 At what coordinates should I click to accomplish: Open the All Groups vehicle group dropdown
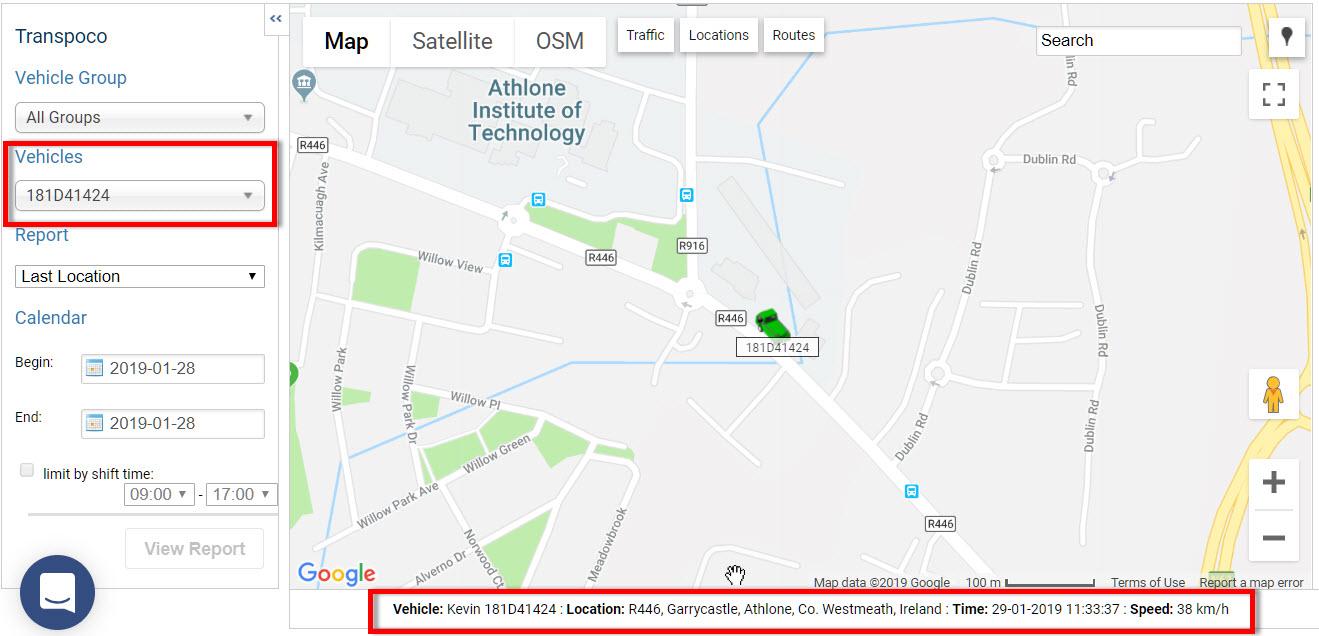click(x=140, y=117)
